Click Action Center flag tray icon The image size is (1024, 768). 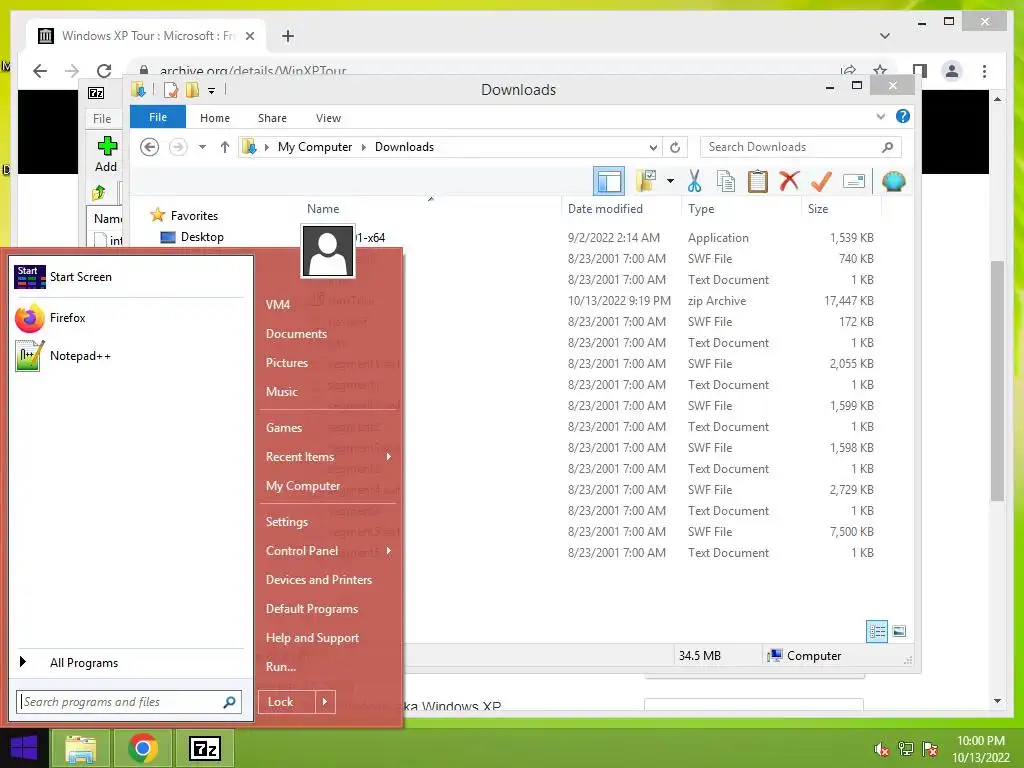click(x=930, y=749)
